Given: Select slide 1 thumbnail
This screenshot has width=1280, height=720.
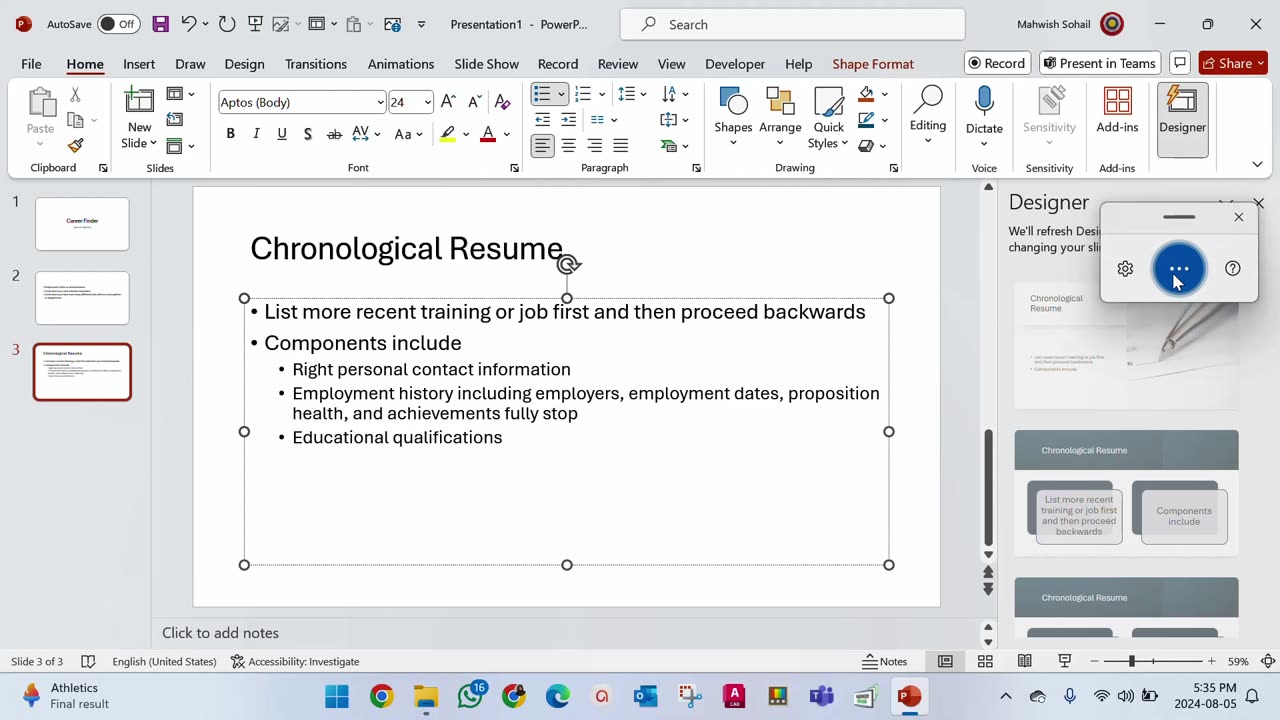Looking at the screenshot, I should click(x=82, y=224).
